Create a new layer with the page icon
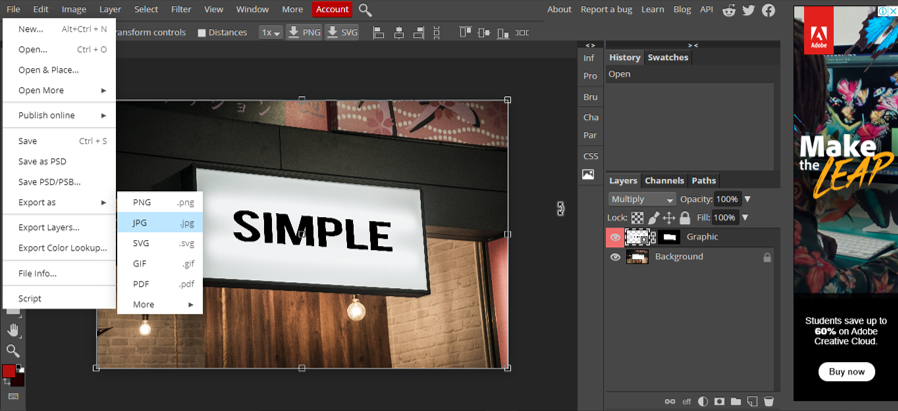This screenshot has height=411, width=898. click(753, 401)
